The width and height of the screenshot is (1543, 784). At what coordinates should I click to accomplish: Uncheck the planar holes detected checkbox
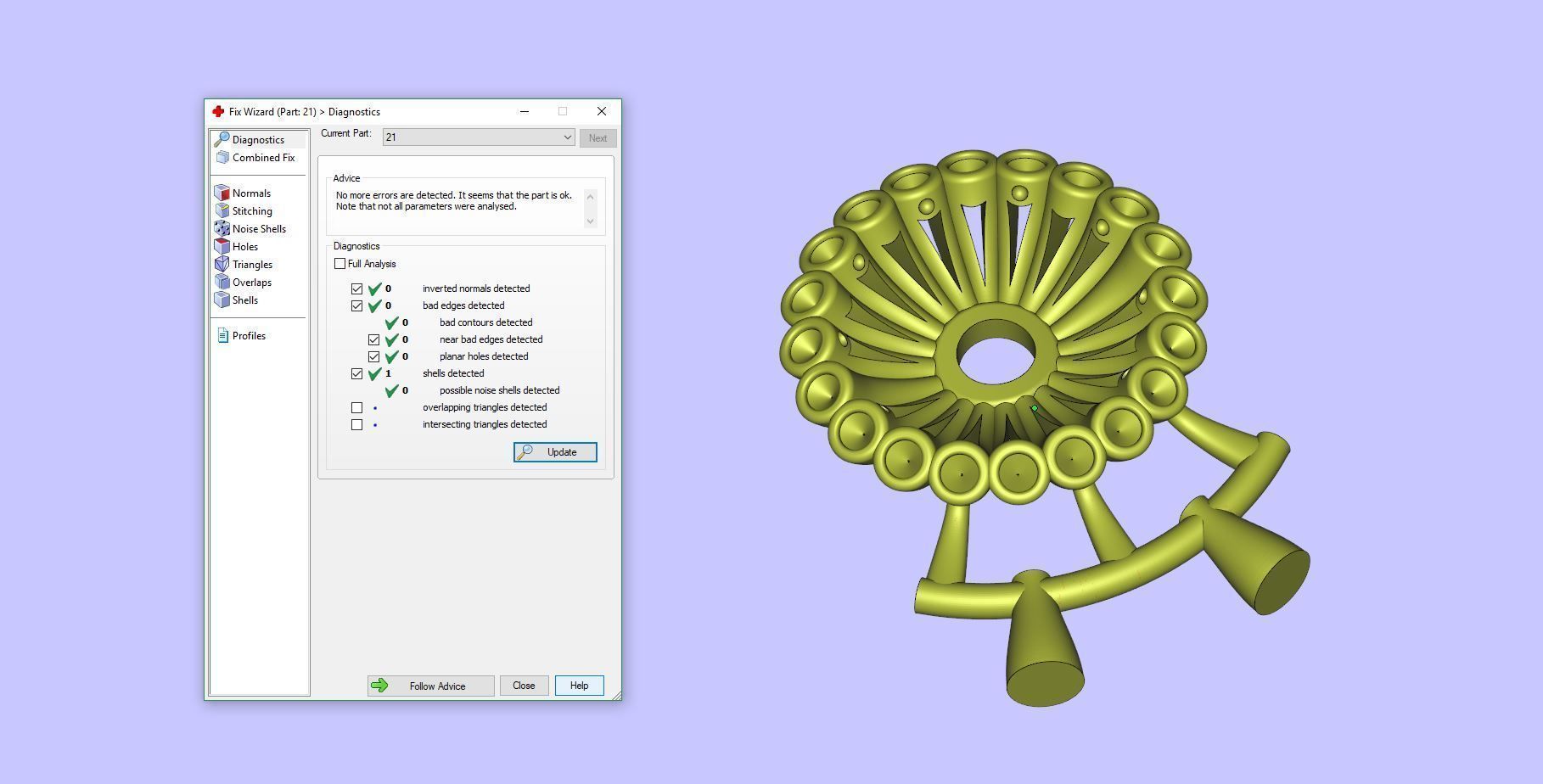(373, 356)
